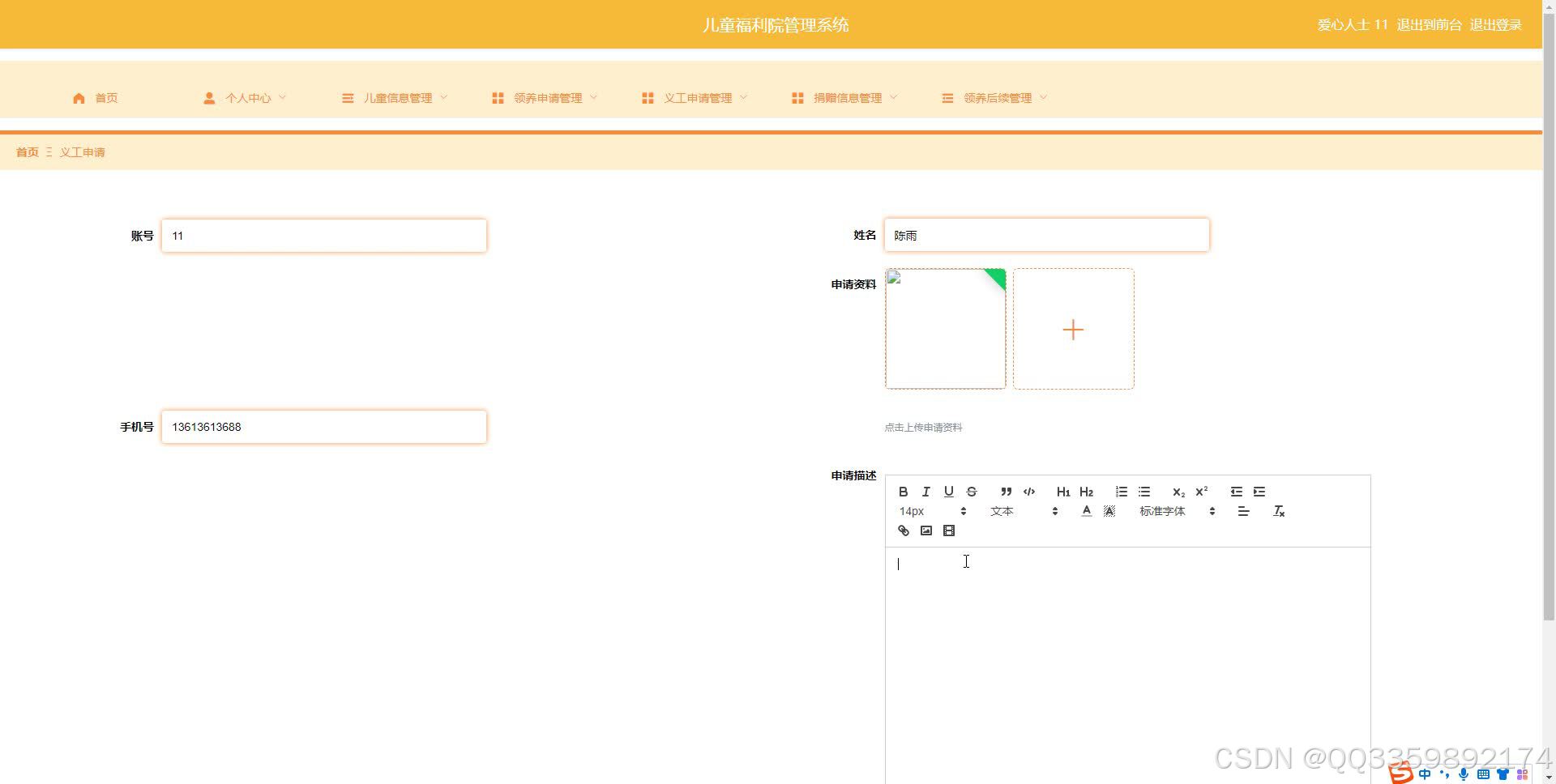Viewport: 1556px width, 784px height.
Task: Switch Chinese/English input mode in IME bar
Action: tap(1425, 774)
